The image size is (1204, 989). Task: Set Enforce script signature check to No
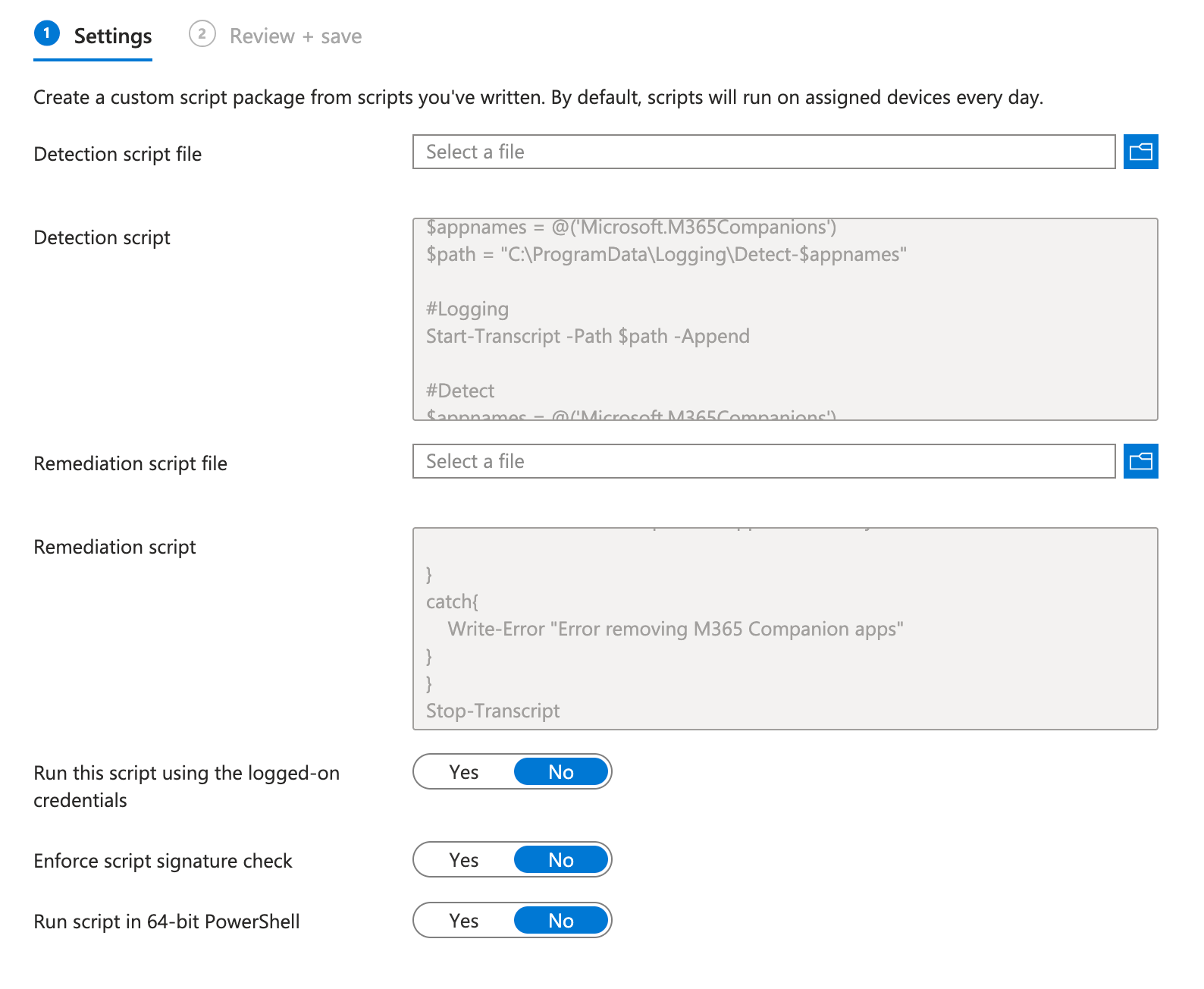tap(561, 860)
